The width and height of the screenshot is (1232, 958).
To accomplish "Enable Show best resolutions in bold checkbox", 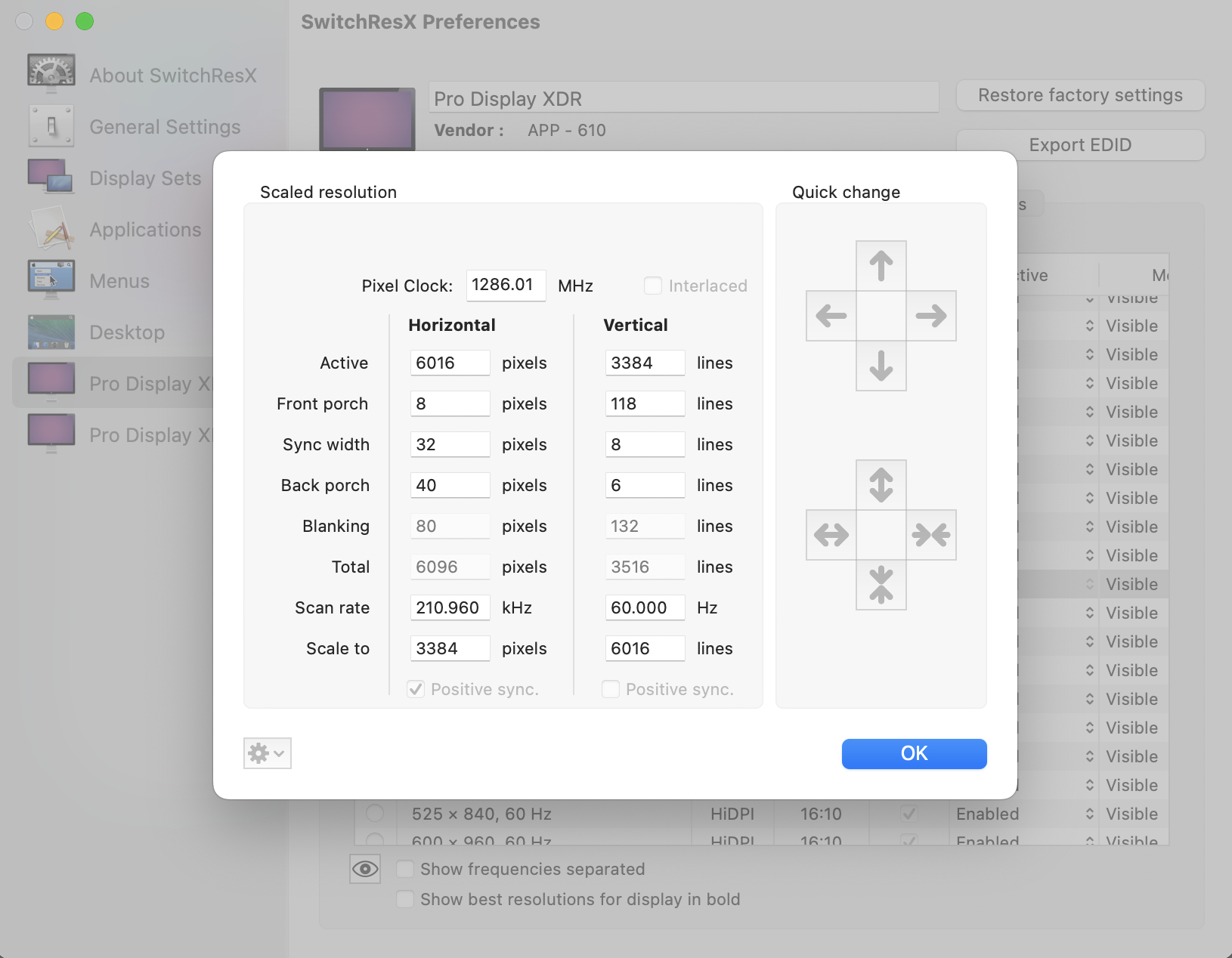I will 405,899.
